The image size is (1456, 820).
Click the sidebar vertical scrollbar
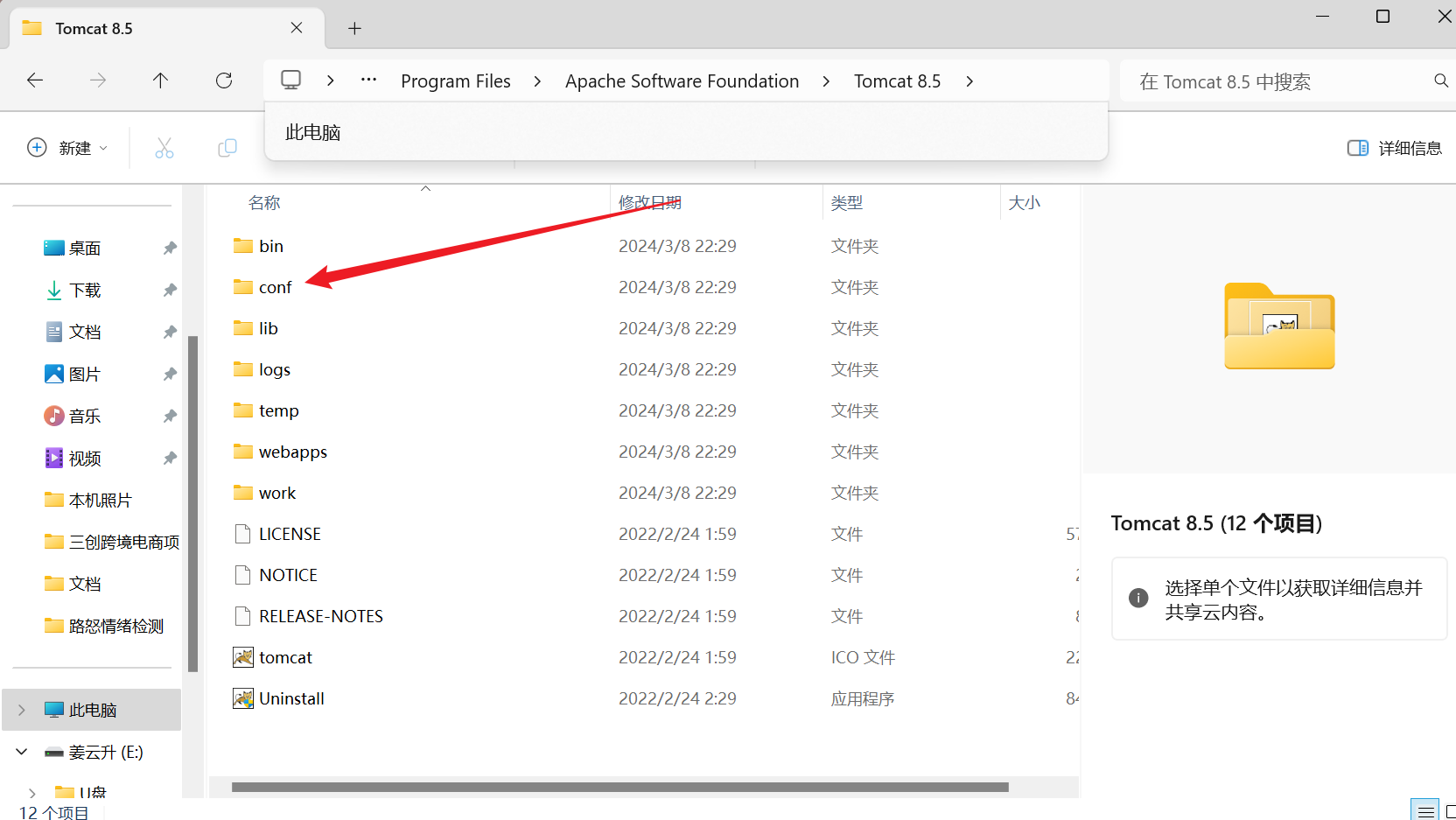[x=192, y=504]
